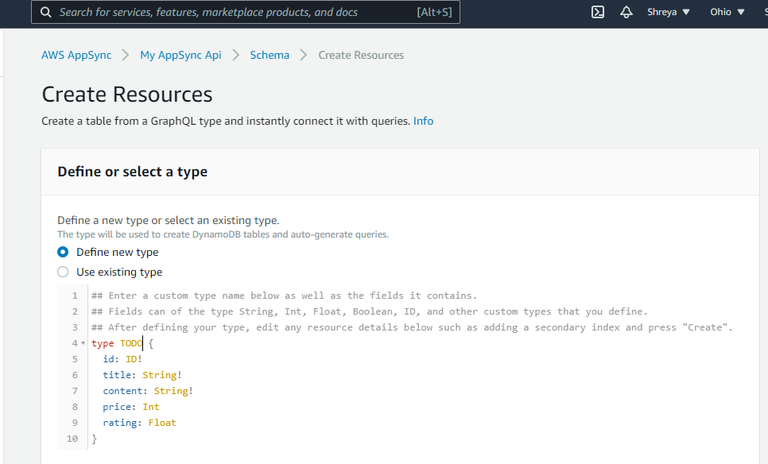Click the 'price: Int' field line
The image size is (768, 464).
click(x=131, y=407)
